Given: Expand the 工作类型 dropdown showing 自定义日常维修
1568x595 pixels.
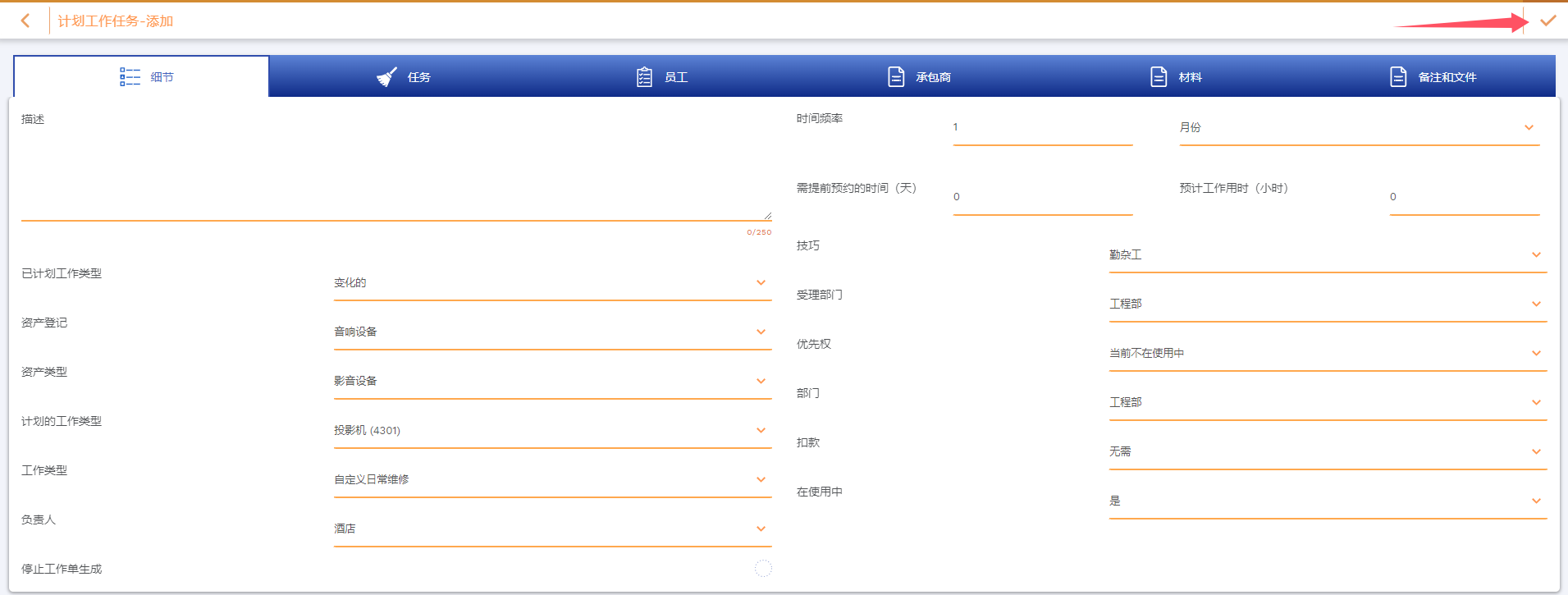Looking at the screenshot, I should tap(552, 480).
